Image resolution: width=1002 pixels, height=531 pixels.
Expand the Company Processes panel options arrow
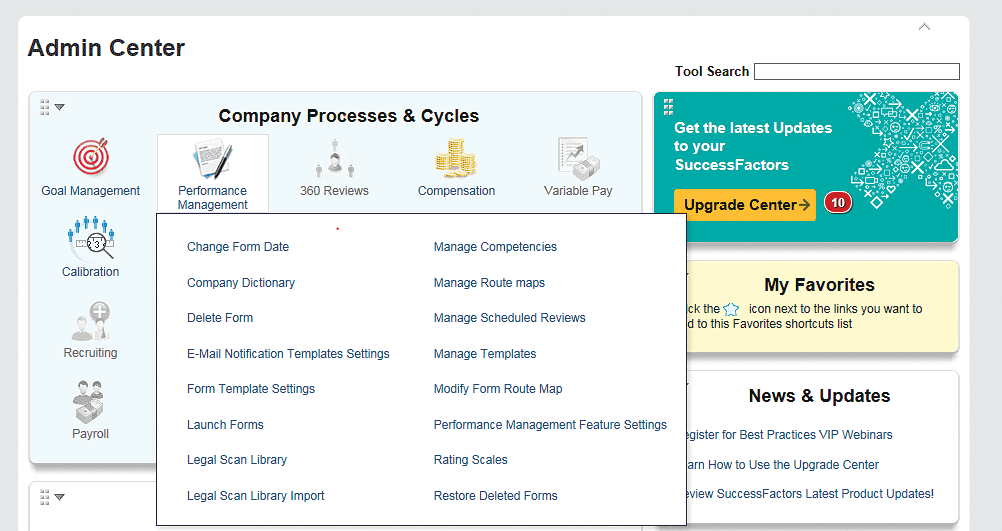[x=60, y=107]
